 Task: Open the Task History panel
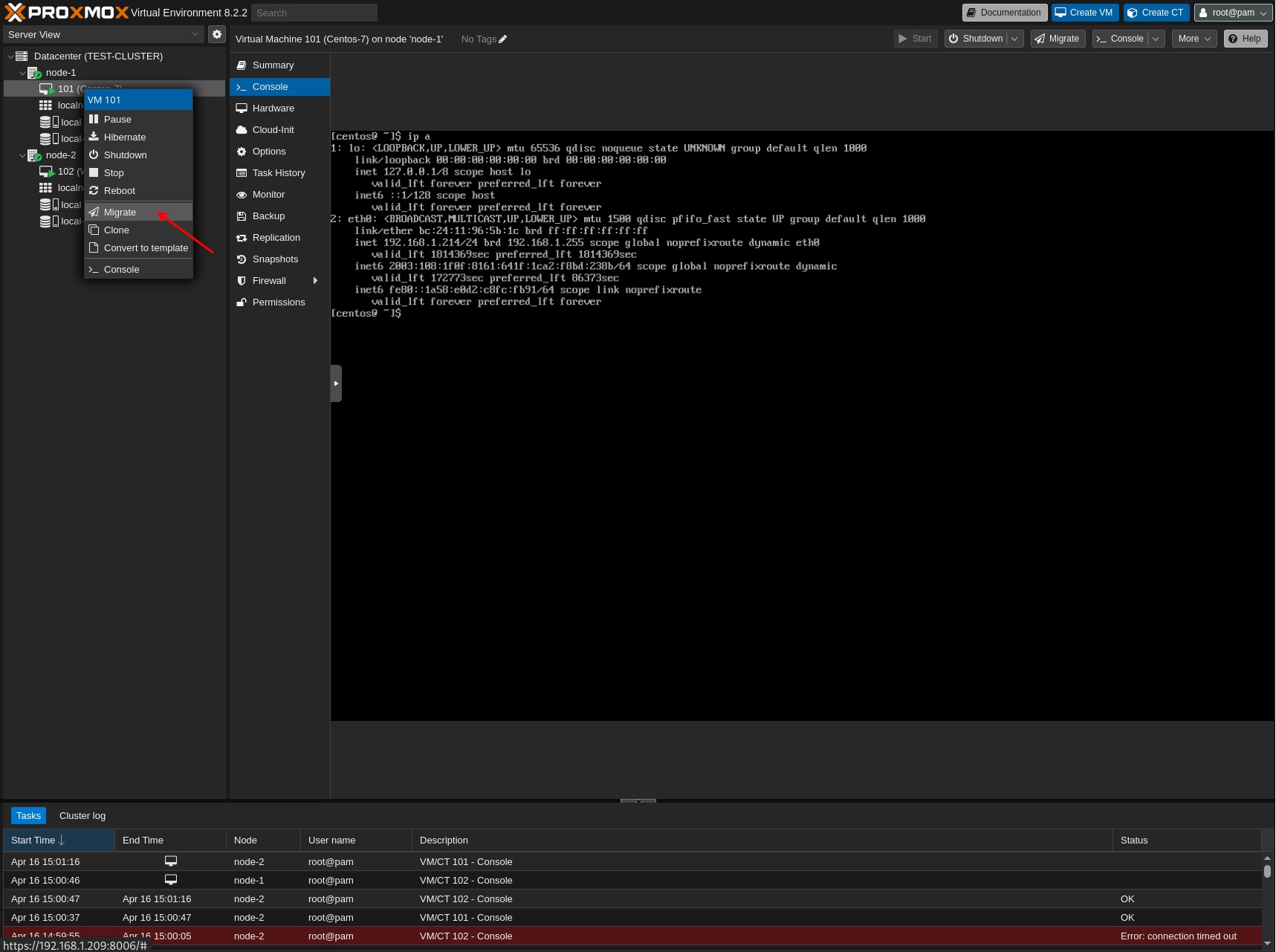coord(279,172)
